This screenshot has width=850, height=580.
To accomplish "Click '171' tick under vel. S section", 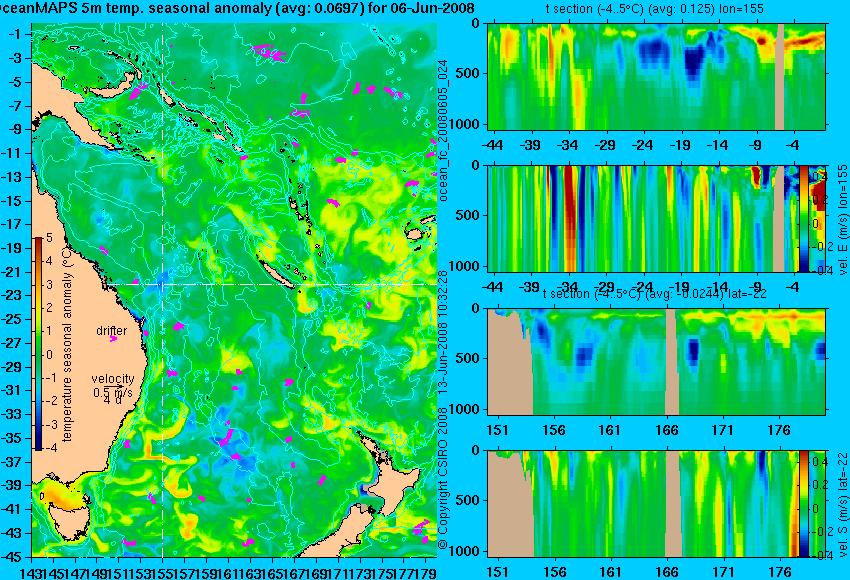I will click(723, 572).
